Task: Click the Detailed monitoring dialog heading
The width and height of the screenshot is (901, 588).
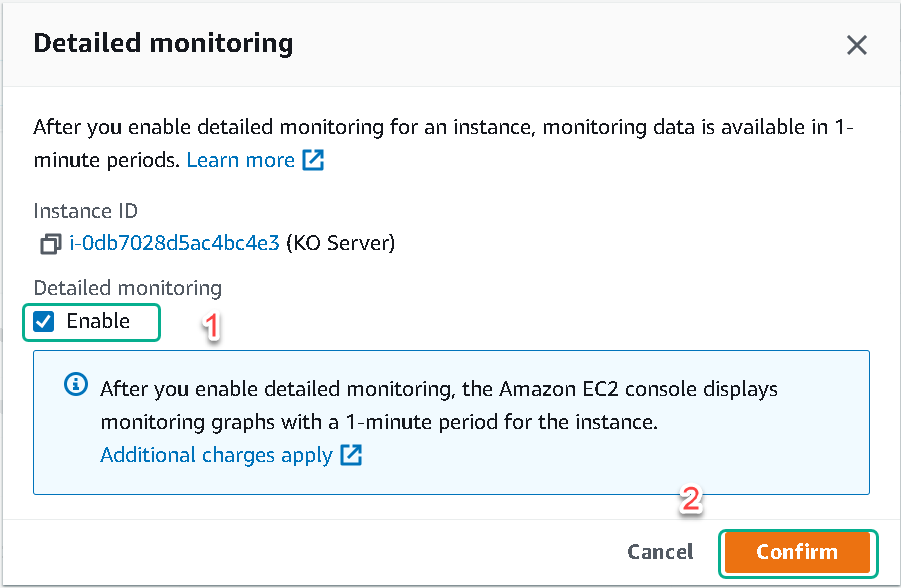Action: click(x=163, y=44)
